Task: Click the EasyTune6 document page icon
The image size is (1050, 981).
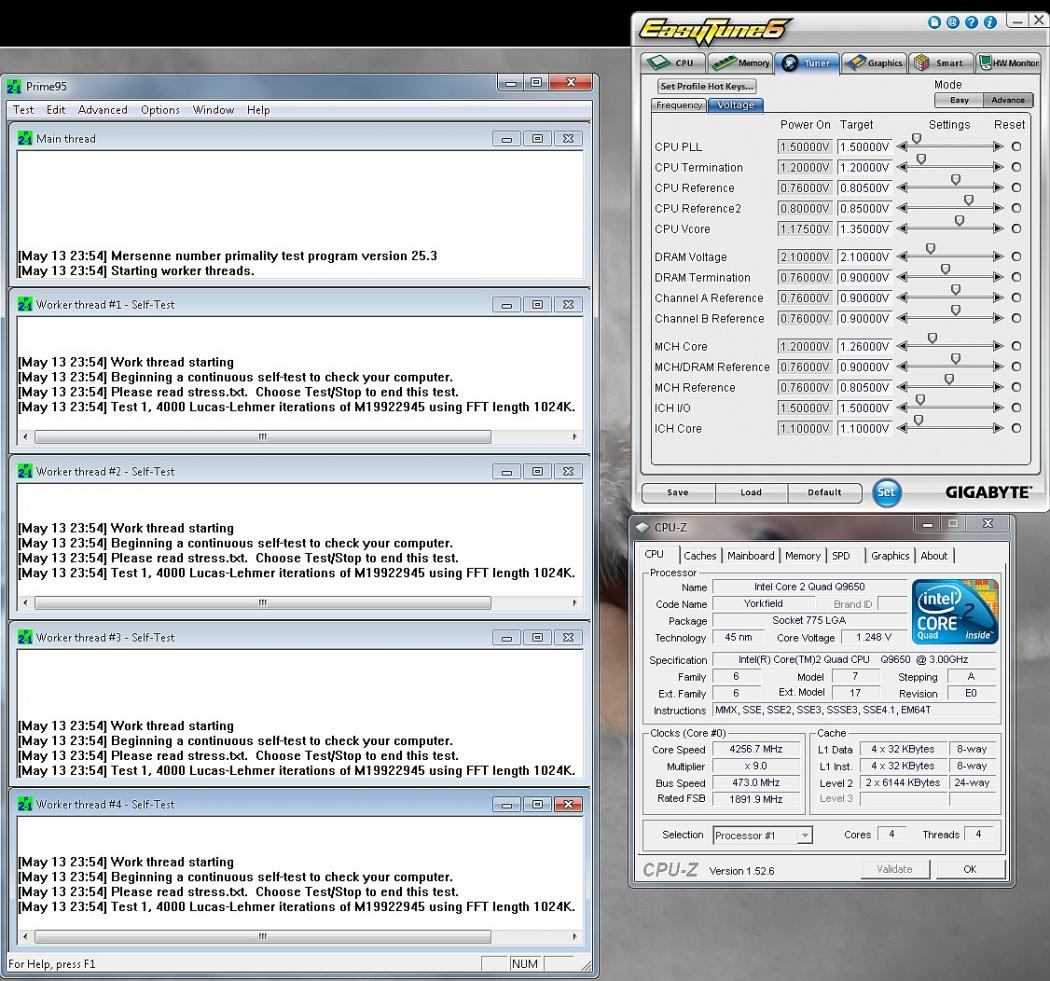Action: (x=934, y=23)
